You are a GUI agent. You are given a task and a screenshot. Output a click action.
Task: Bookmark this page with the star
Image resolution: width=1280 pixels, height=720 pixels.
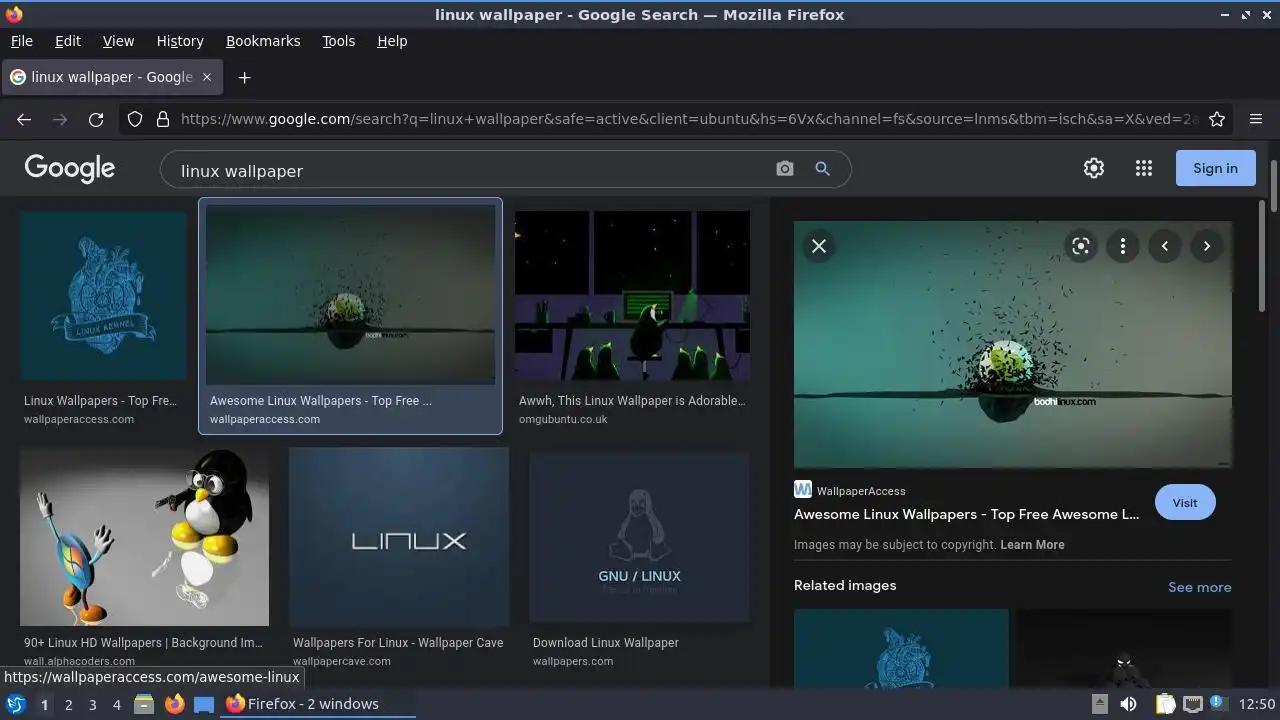click(1217, 119)
